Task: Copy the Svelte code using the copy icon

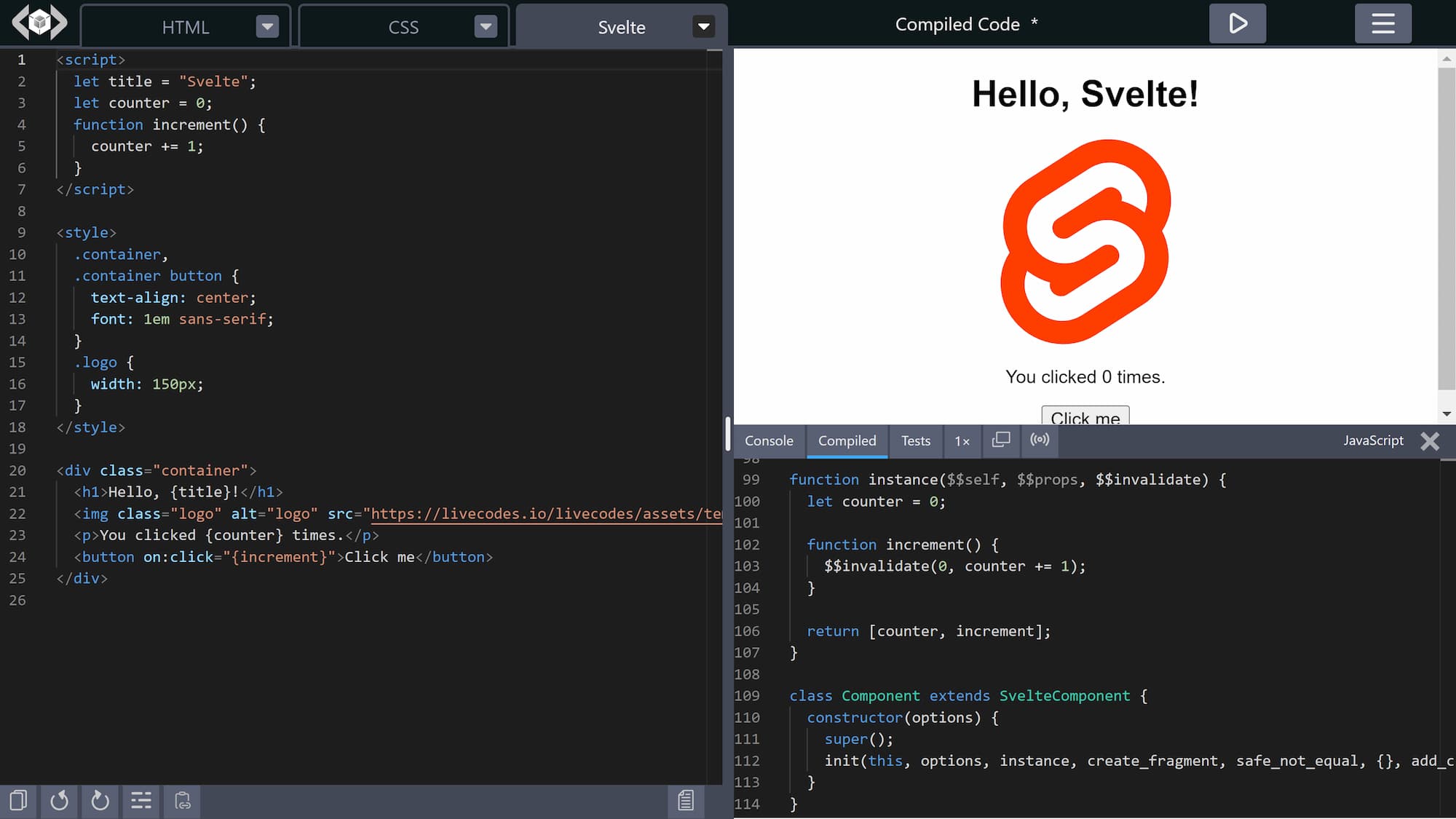Action: [x=17, y=801]
